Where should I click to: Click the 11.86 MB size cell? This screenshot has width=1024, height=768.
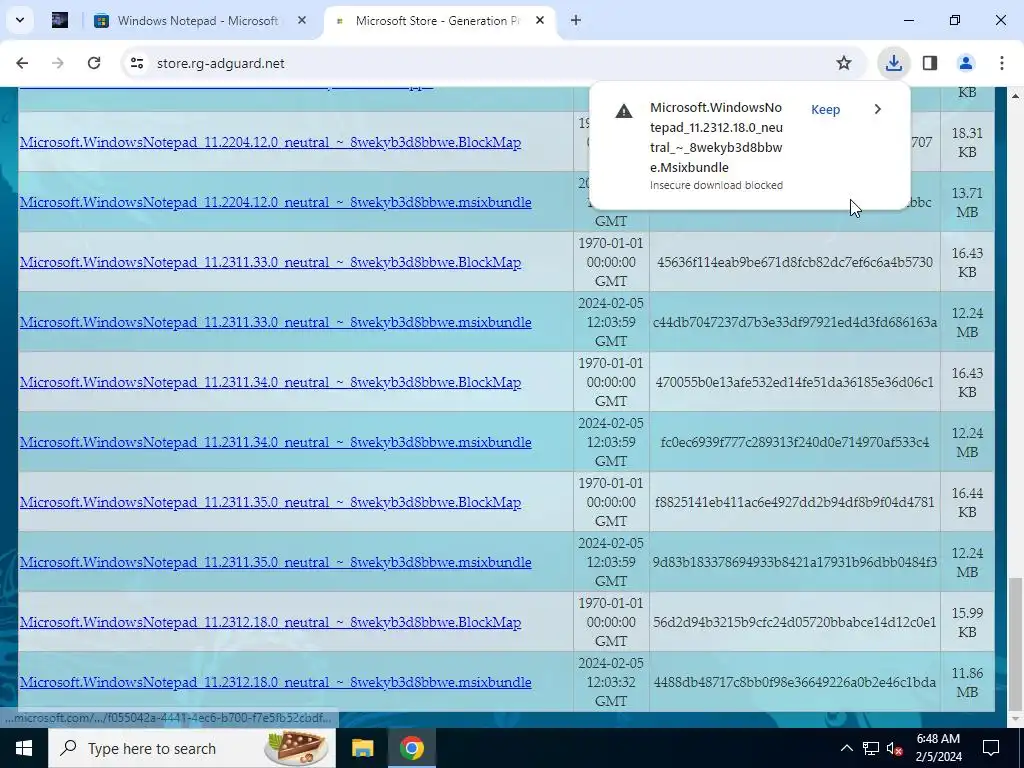[967, 682]
